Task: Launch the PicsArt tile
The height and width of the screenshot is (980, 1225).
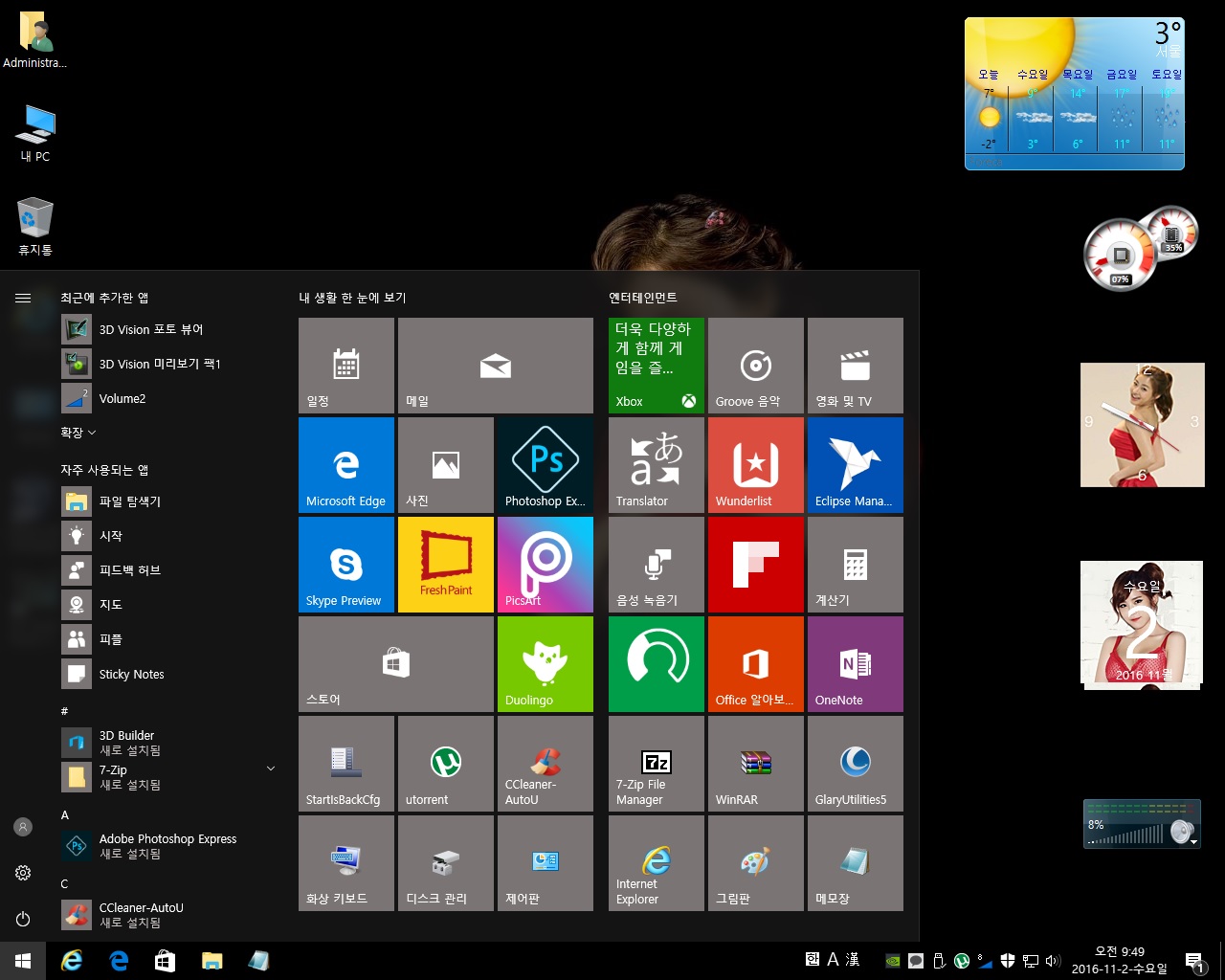Action: tap(546, 565)
